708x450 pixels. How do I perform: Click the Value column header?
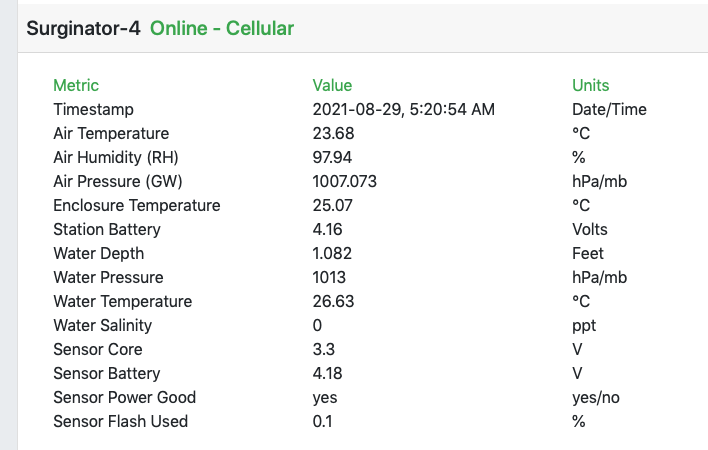pos(332,85)
